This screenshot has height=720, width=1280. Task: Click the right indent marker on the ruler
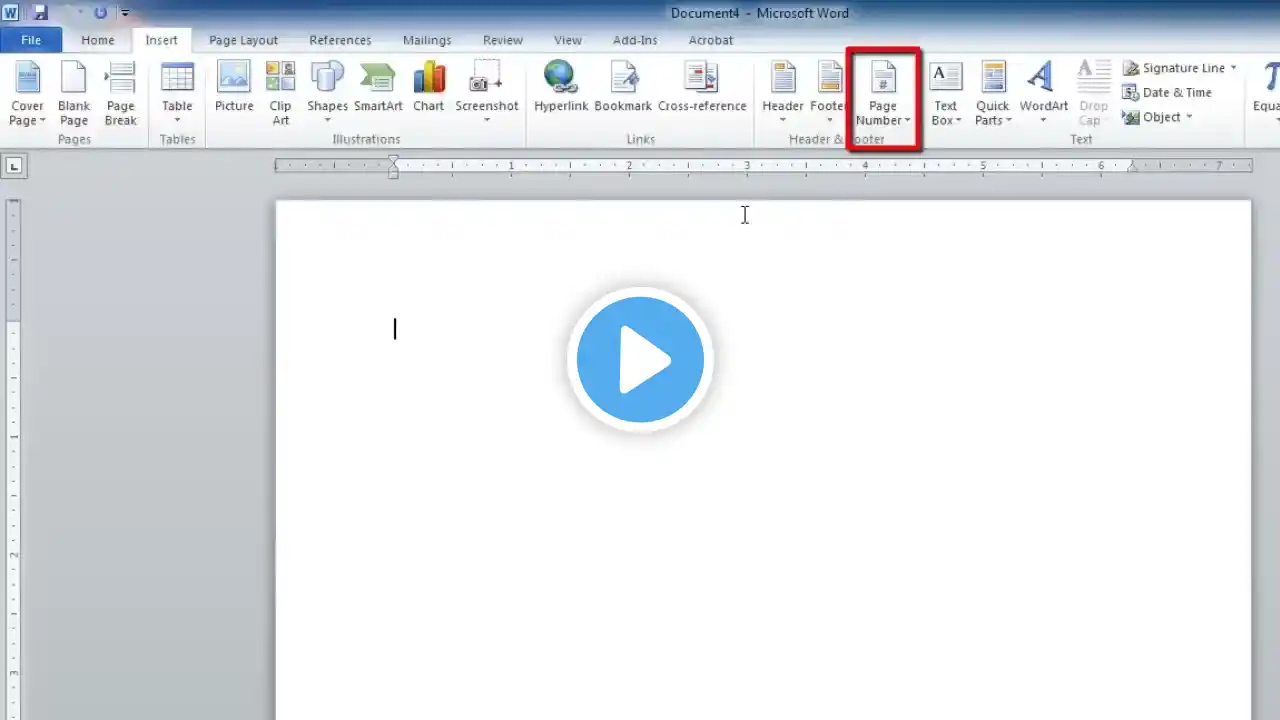click(x=1132, y=167)
